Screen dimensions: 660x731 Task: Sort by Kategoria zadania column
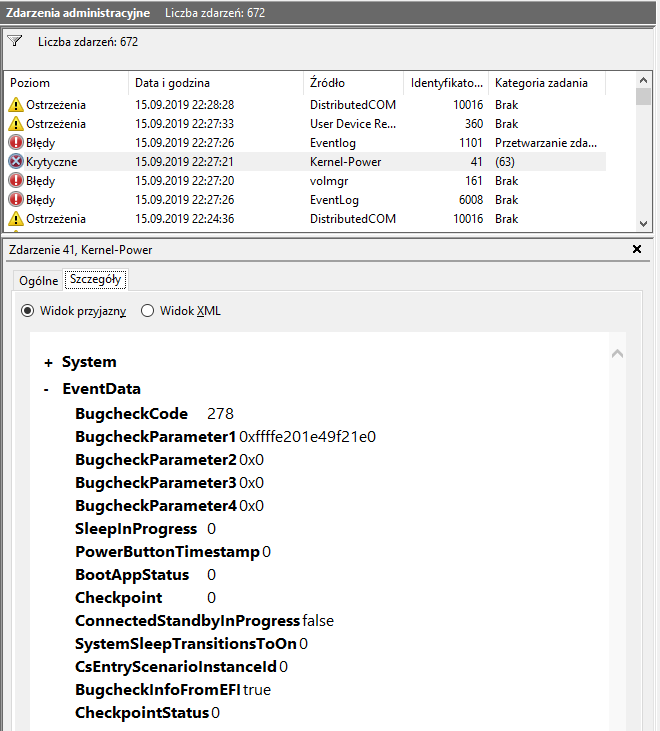click(x=547, y=83)
